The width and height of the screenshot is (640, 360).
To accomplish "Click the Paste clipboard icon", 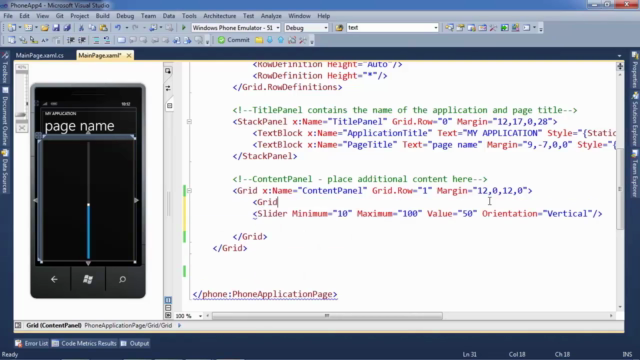I will (104, 28).
